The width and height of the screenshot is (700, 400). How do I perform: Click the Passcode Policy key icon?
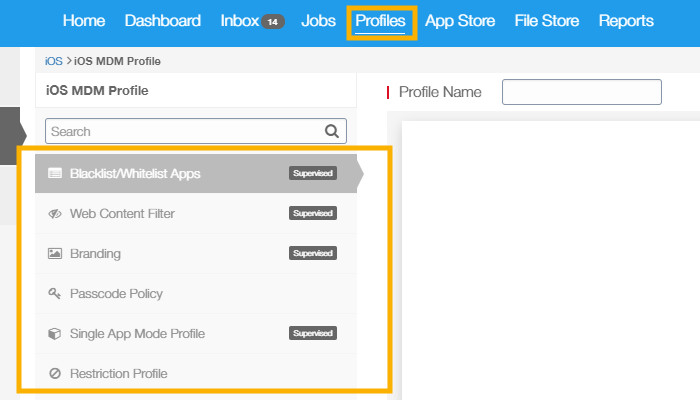coord(55,293)
